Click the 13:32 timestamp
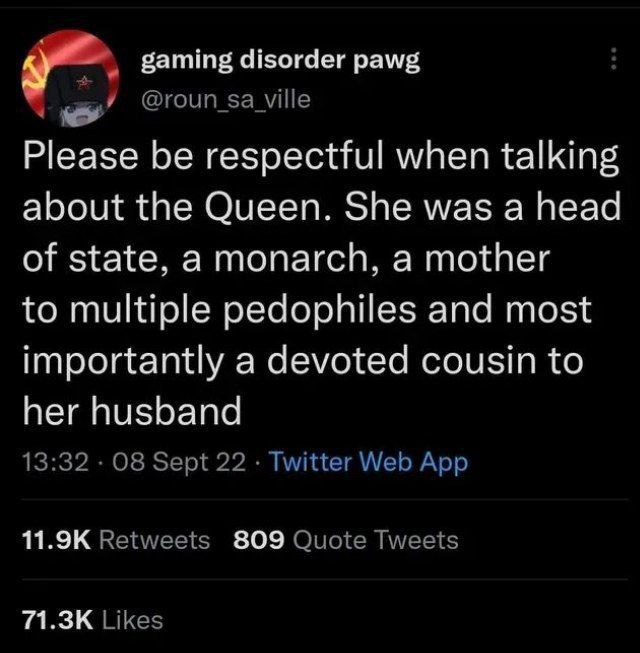Image resolution: width=640 pixels, height=653 pixels. (55, 462)
